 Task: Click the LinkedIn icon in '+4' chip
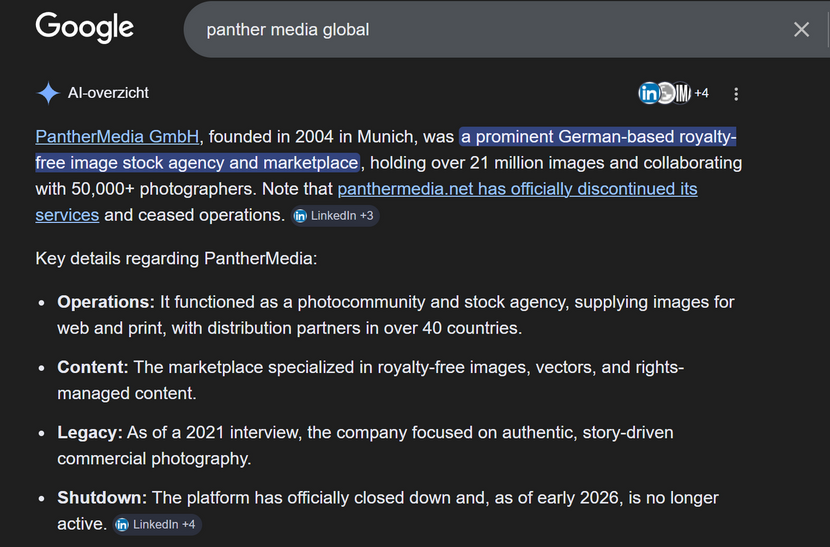tap(123, 524)
